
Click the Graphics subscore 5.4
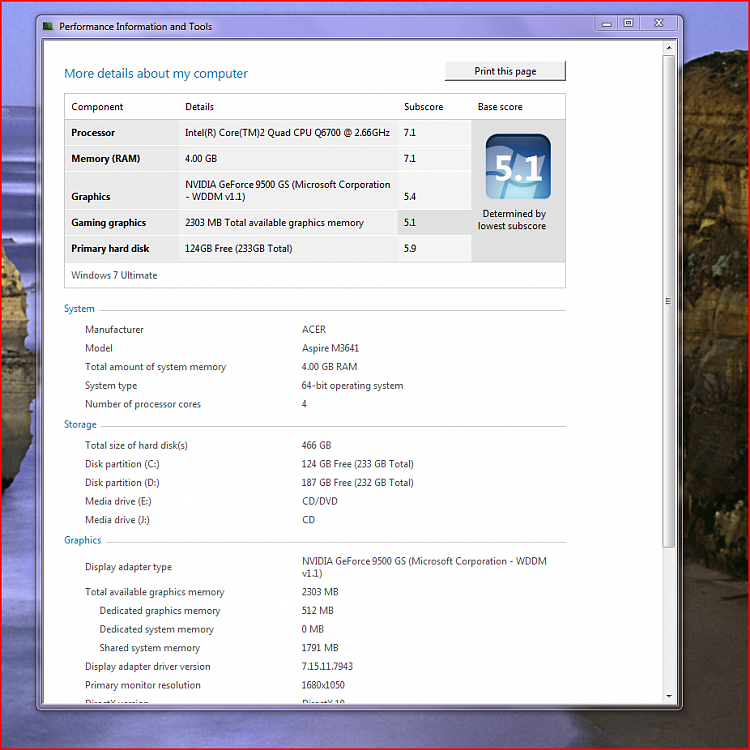pos(409,197)
